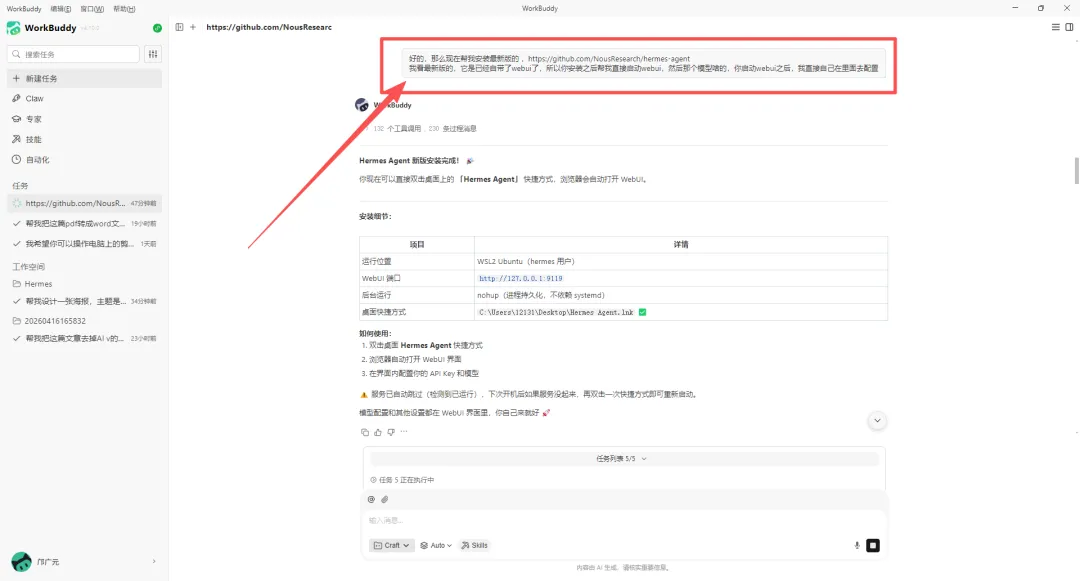This screenshot has width=1080, height=581.
Task: Open the http://127.0.0.1:9119 WebUI link
Action: pos(521,278)
